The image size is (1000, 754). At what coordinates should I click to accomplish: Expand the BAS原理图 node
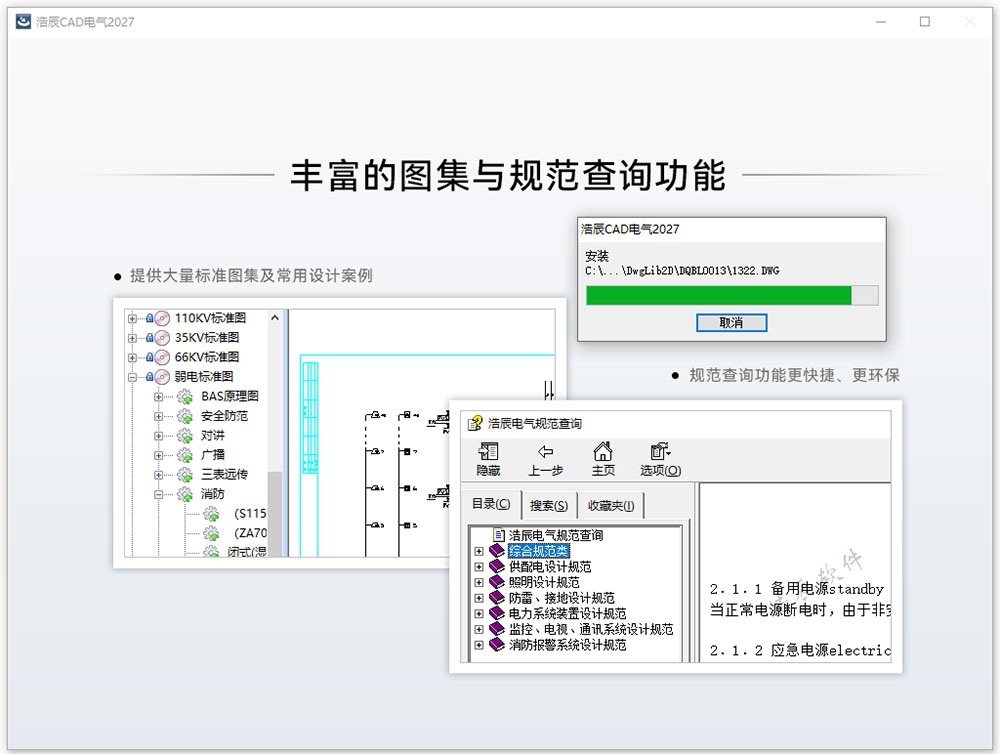click(x=158, y=397)
